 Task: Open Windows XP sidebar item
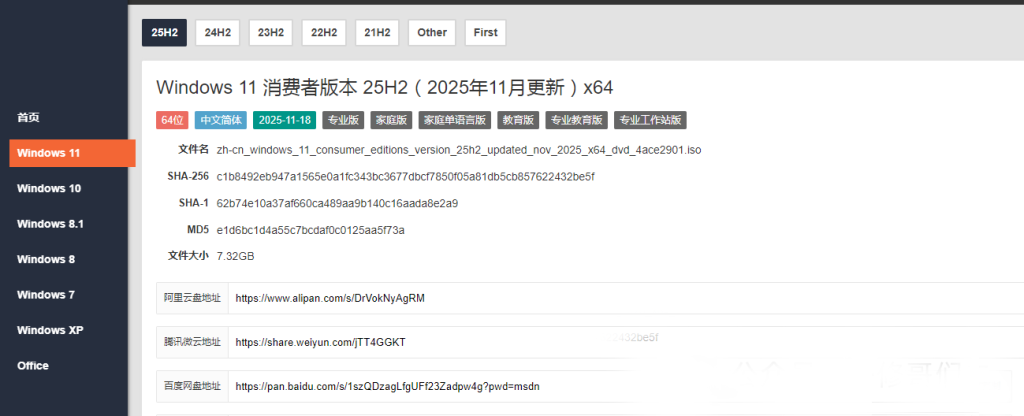pyautogui.click(x=50, y=330)
